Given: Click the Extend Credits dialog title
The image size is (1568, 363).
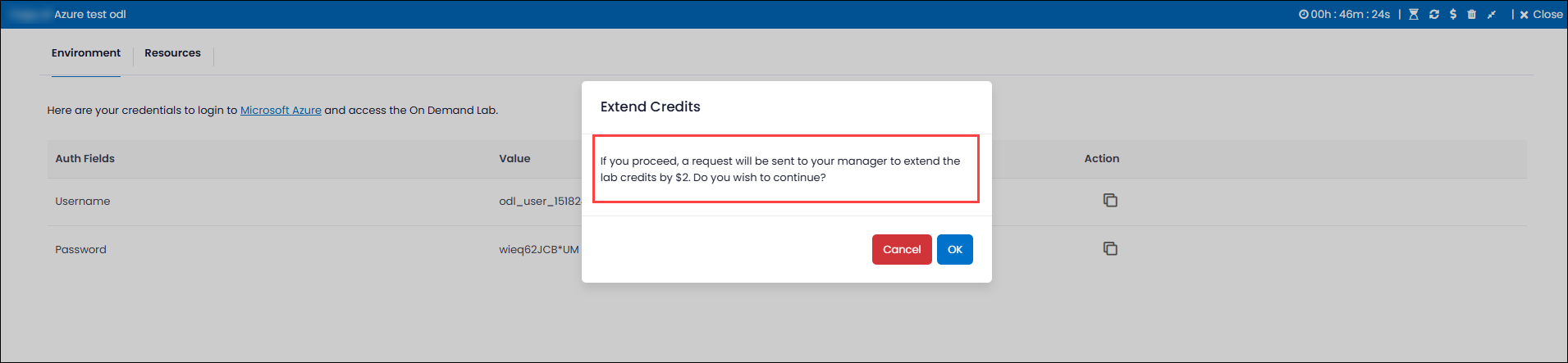Looking at the screenshot, I should tap(651, 107).
